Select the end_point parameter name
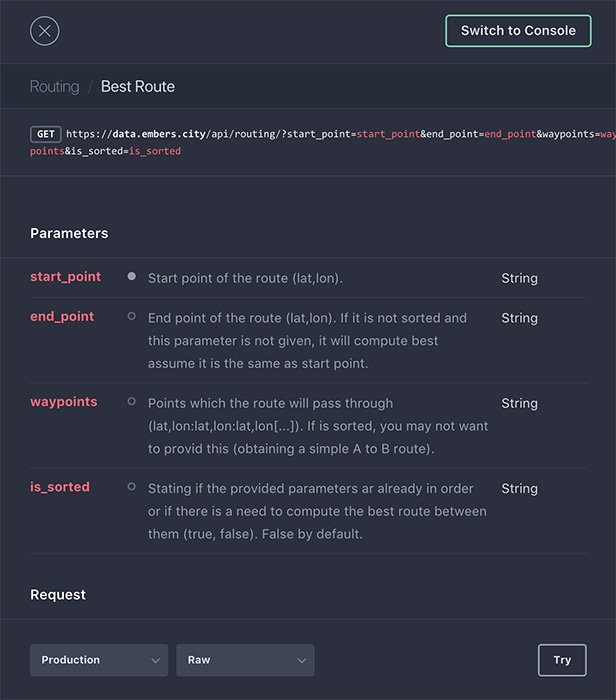The height and width of the screenshot is (700, 616). [x=62, y=317]
